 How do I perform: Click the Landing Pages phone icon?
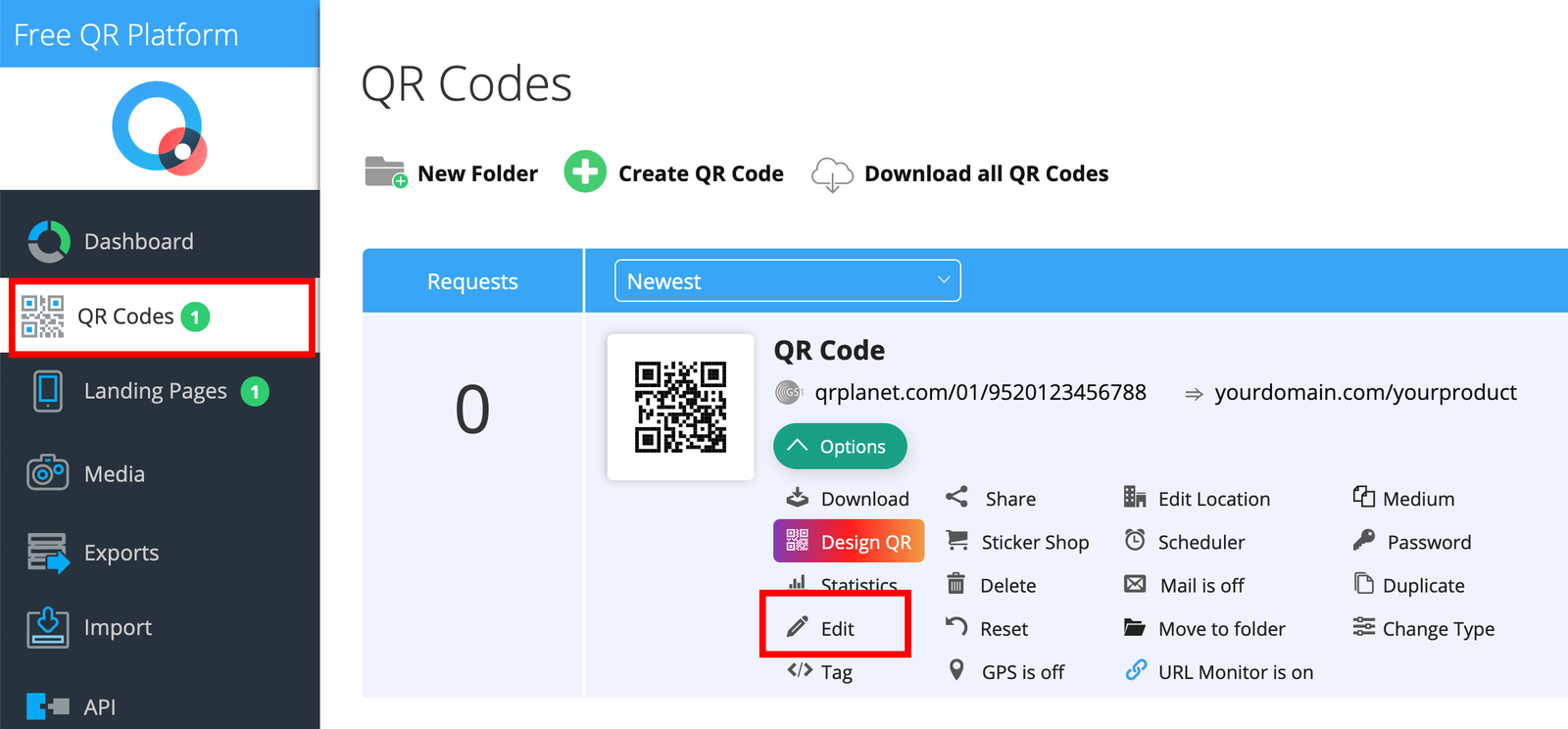(47, 391)
